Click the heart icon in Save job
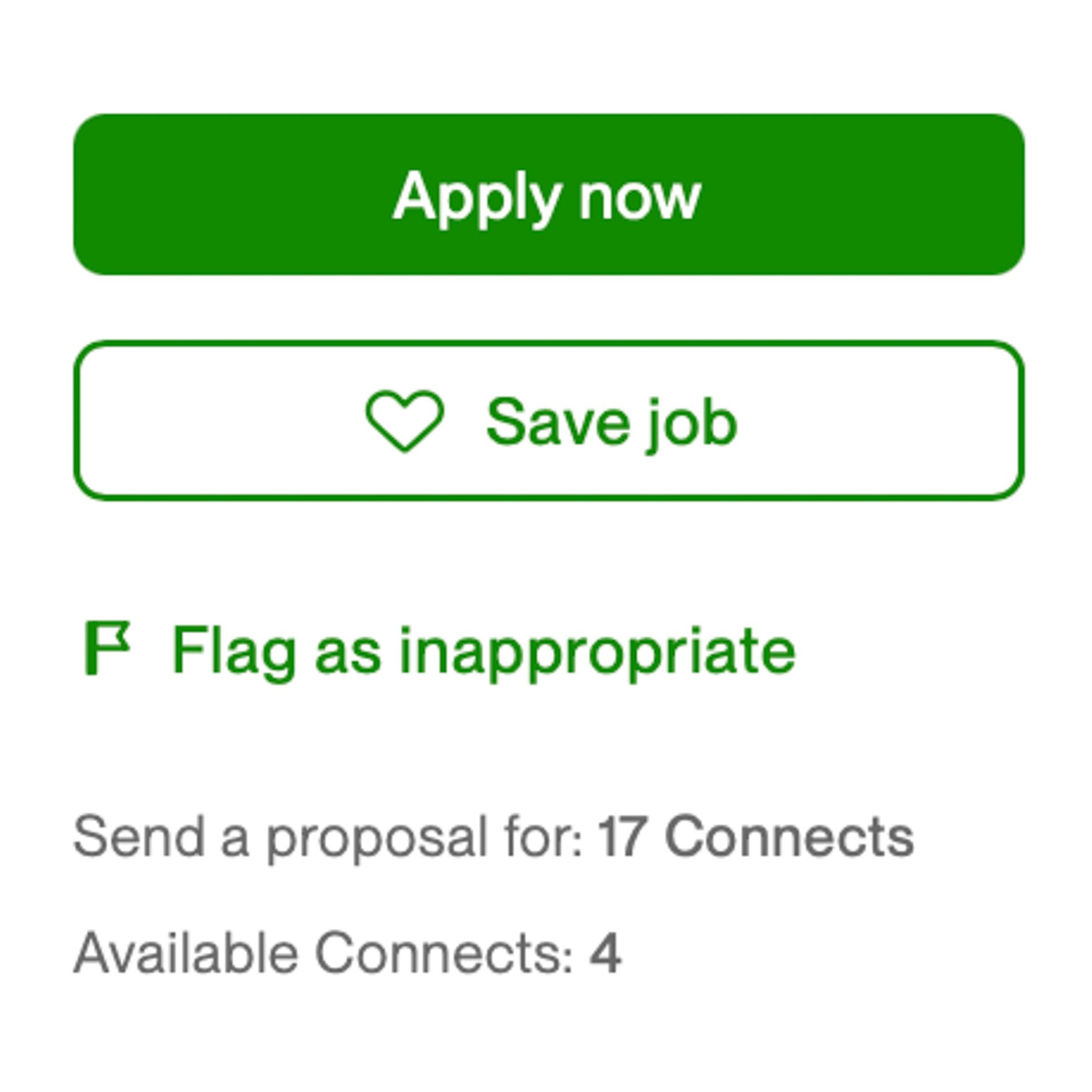The height and width of the screenshot is (1092, 1092). [x=404, y=420]
